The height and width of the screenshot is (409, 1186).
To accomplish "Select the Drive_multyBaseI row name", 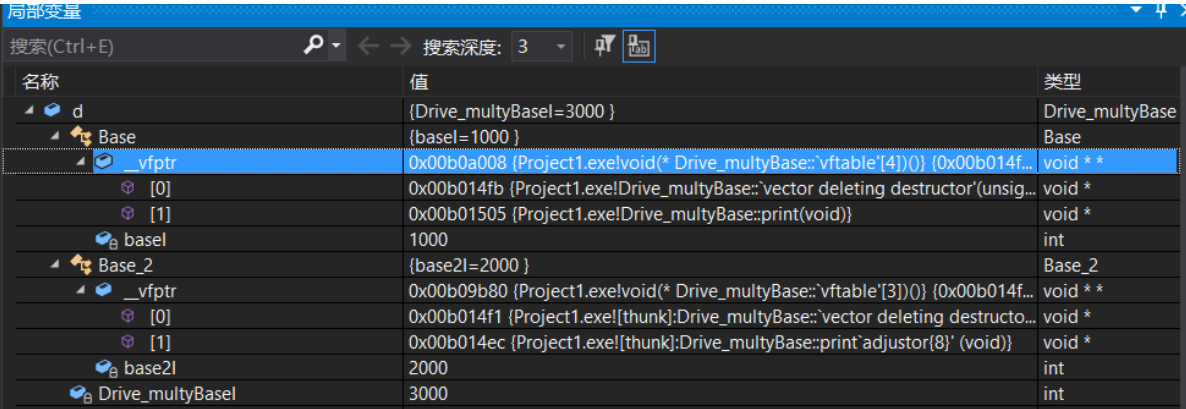I will coord(167,394).
